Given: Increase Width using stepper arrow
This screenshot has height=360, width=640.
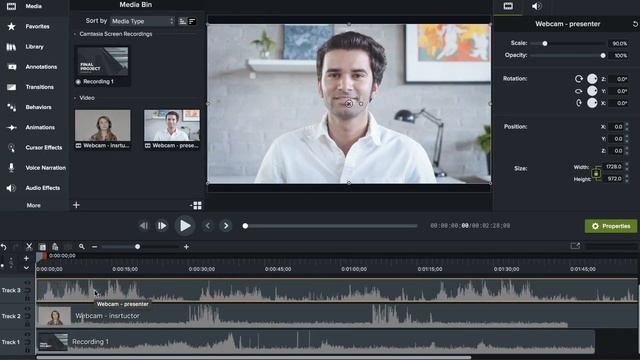Looking at the screenshot, I should [627, 164].
